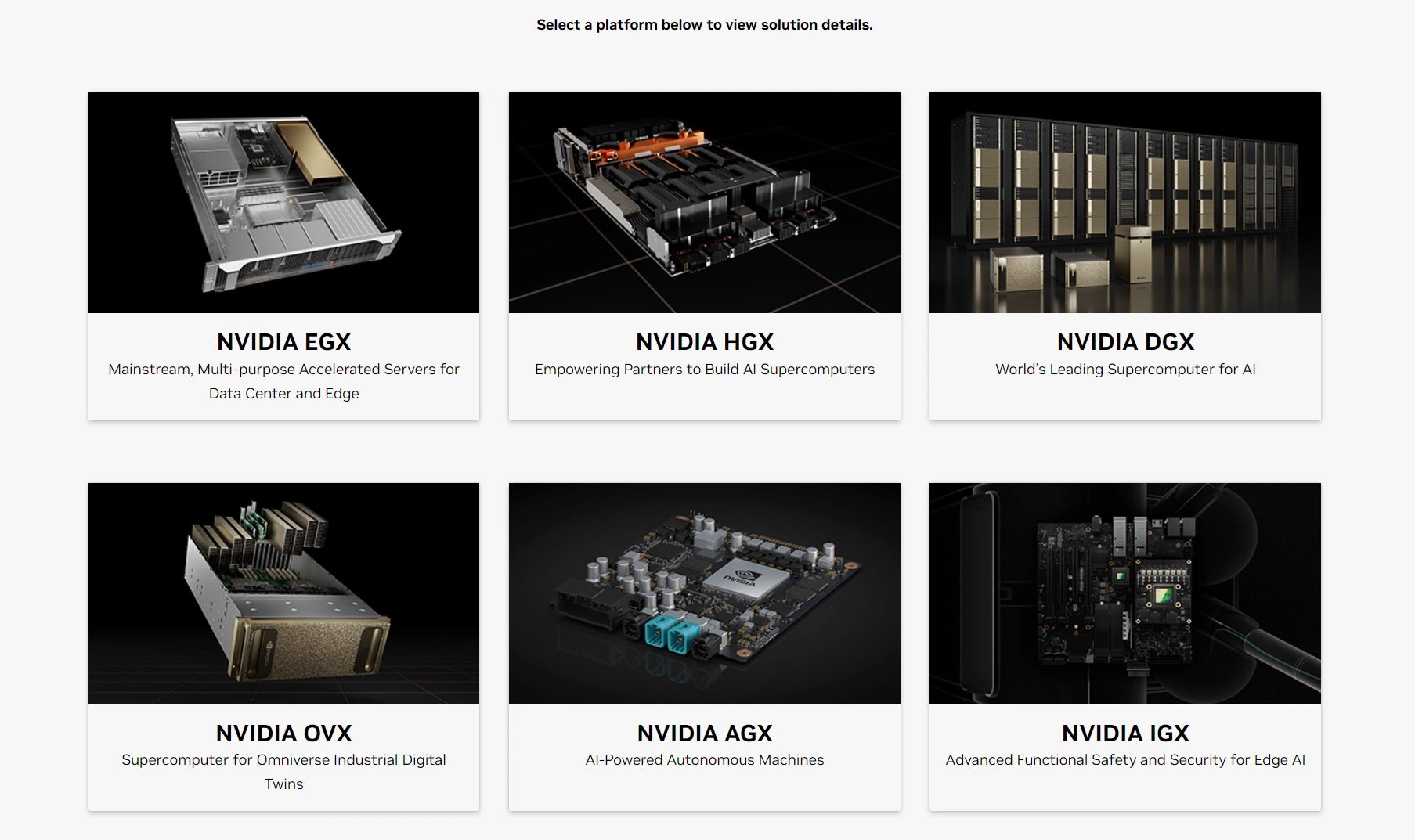Open the NVIDIA HGX heading link

click(704, 342)
